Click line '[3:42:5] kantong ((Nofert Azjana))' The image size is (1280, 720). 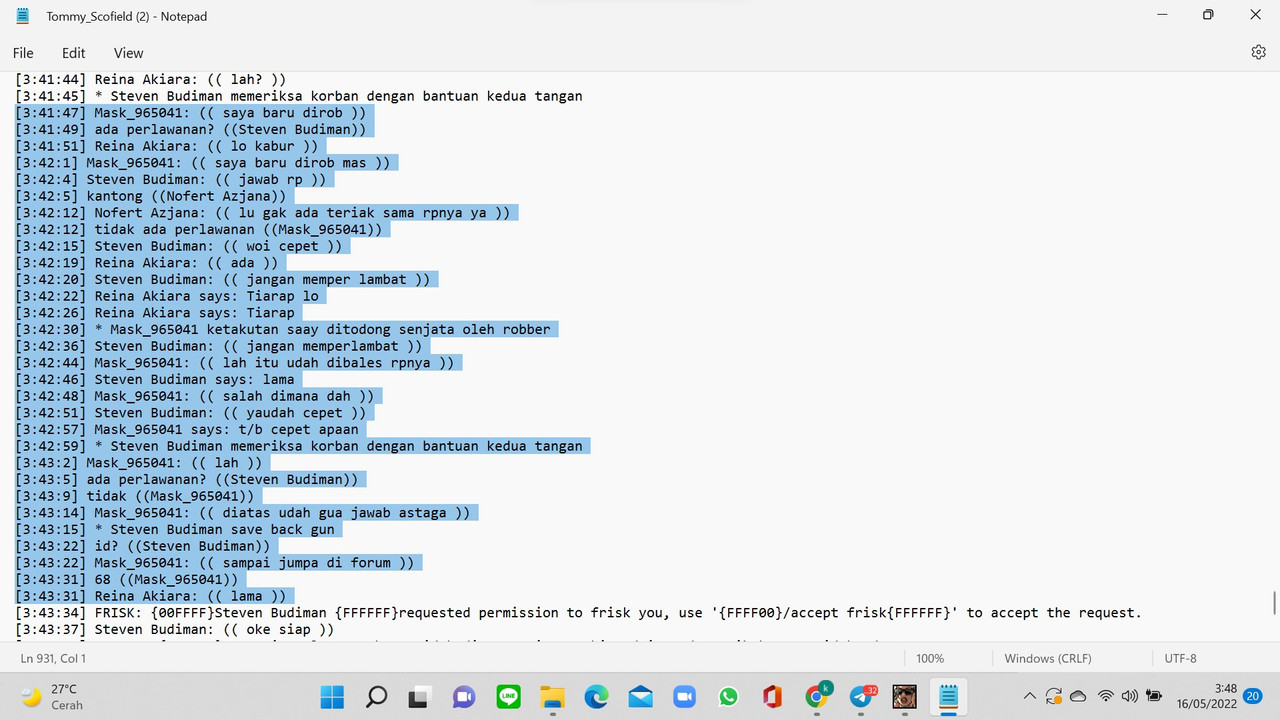coord(150,196)
